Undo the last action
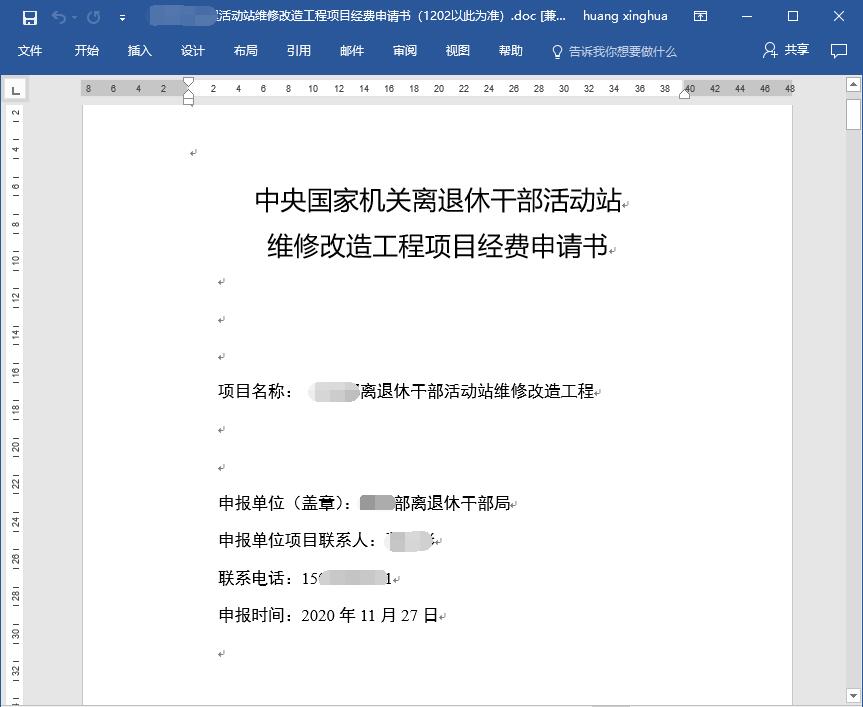The height and width of the screenshot is (707, 863). coord(59,17)
